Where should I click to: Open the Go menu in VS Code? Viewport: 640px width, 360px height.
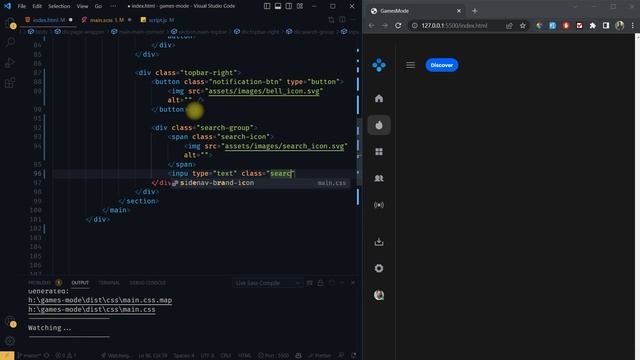(98, 6)
